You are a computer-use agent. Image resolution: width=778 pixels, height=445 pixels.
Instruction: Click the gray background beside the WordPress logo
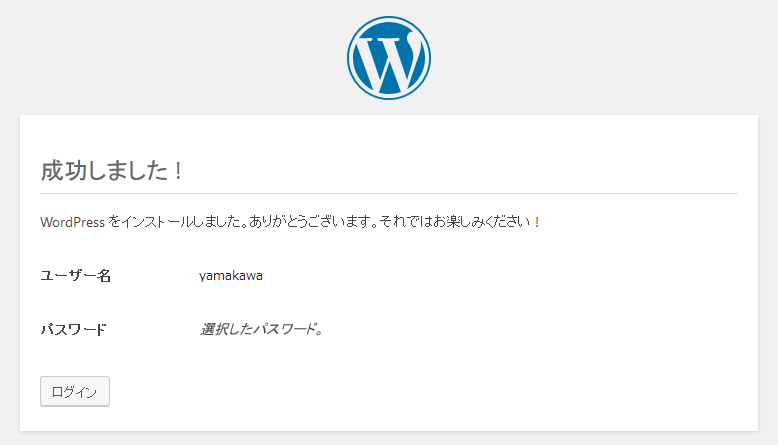coord(174,58)
